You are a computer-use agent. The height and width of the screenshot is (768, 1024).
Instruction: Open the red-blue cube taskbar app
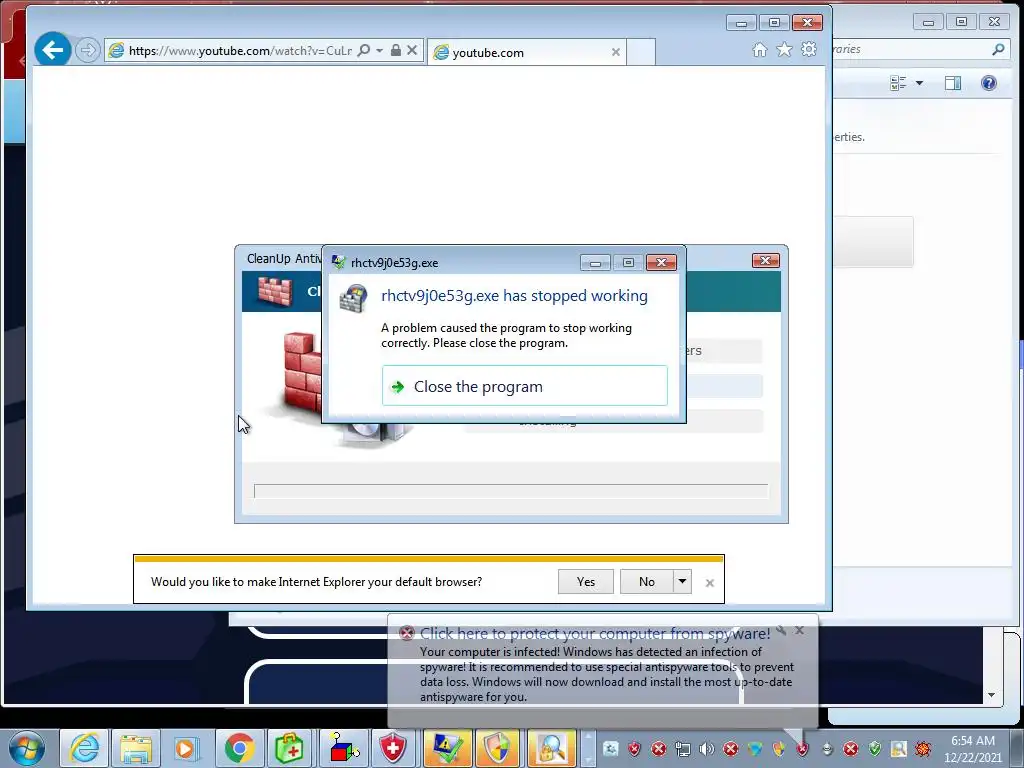point(343,748)
